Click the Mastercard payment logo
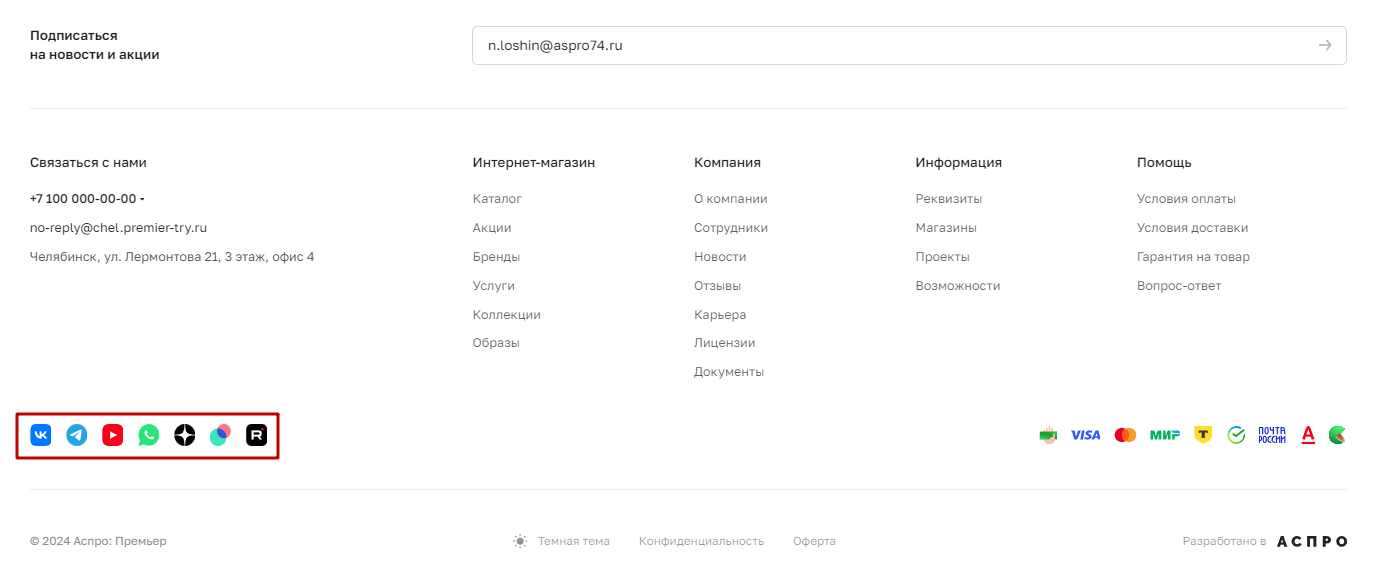This screenshot has width=1376, height=585. pos(1125,435)
